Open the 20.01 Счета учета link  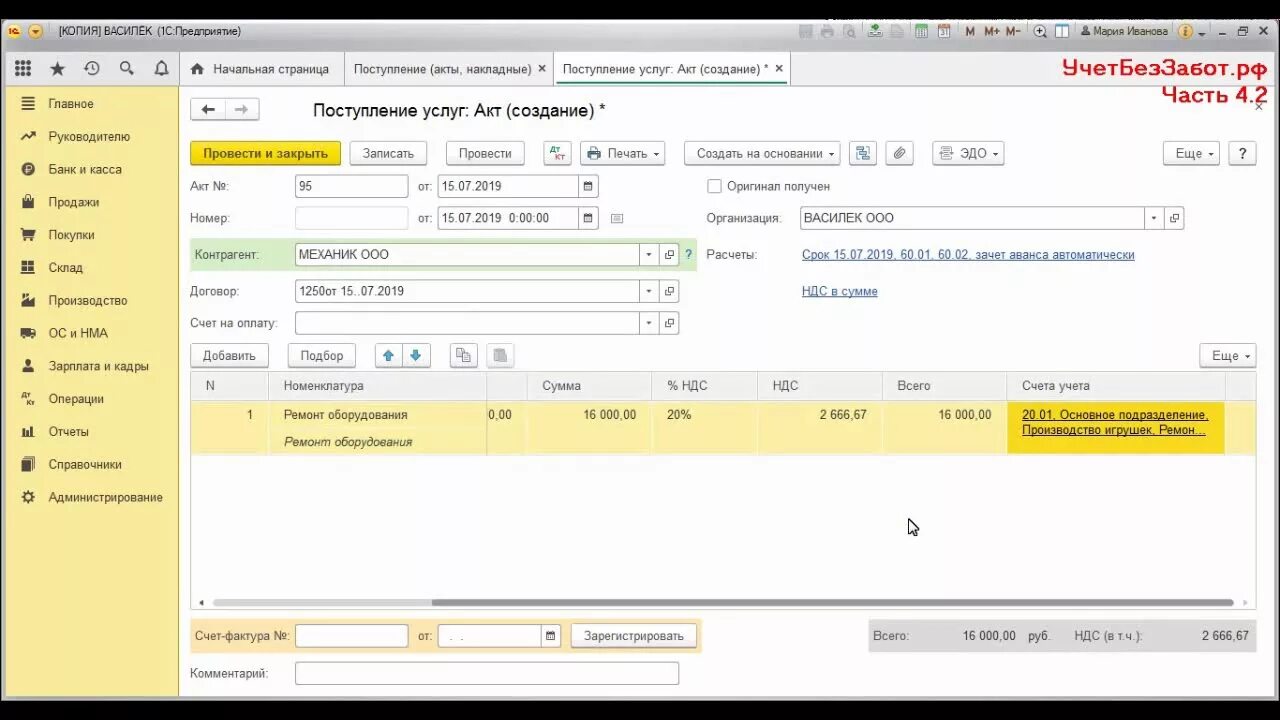tap(1115, 422)
